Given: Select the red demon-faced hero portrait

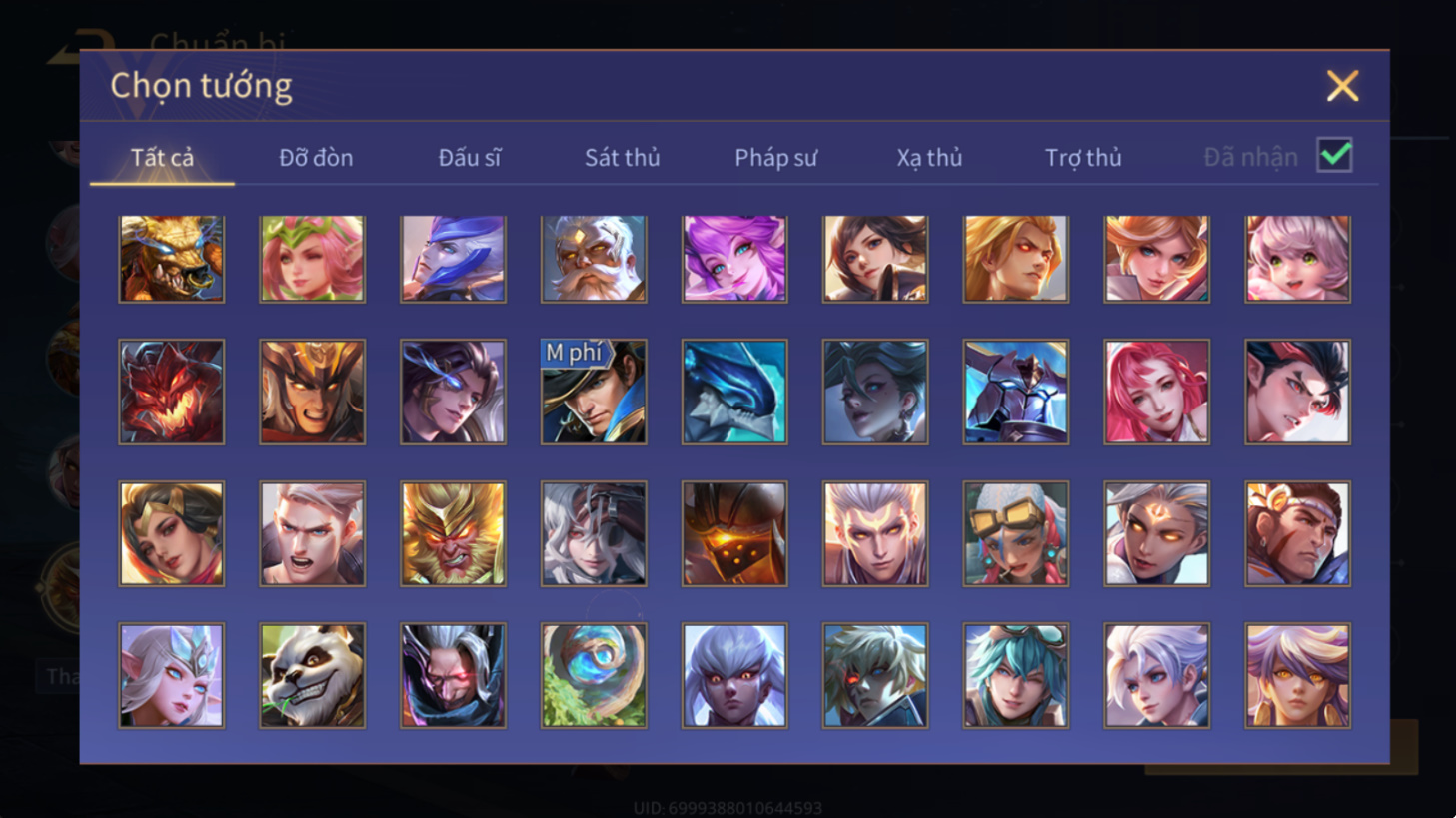Looking at the screenshot, I should tap(172, 392).
